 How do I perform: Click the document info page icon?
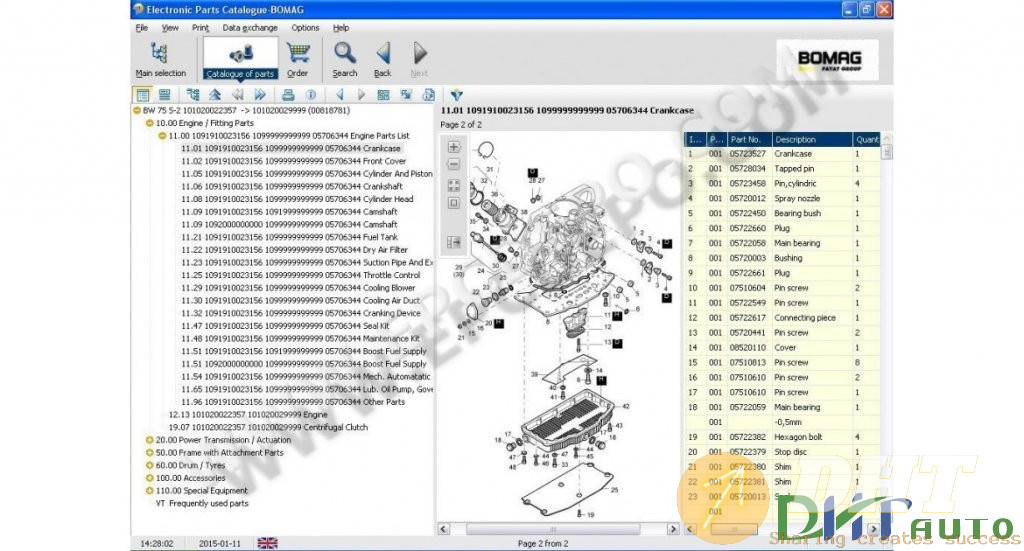click(x=428, y=95)
